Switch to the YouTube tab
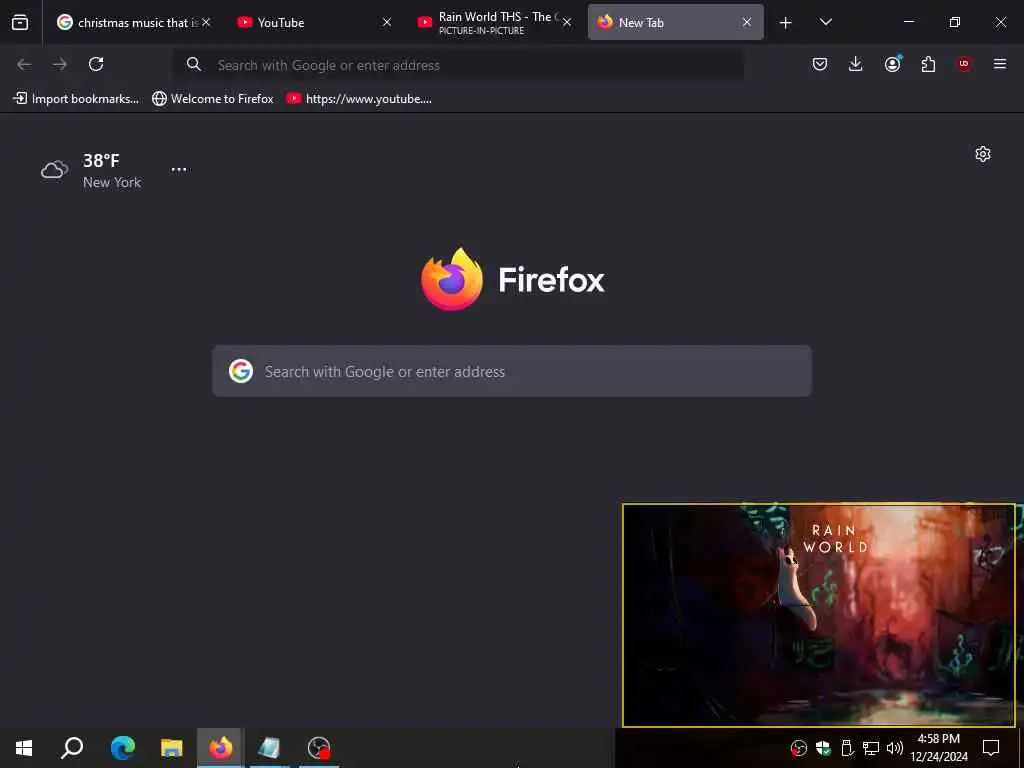 point(315,22)
